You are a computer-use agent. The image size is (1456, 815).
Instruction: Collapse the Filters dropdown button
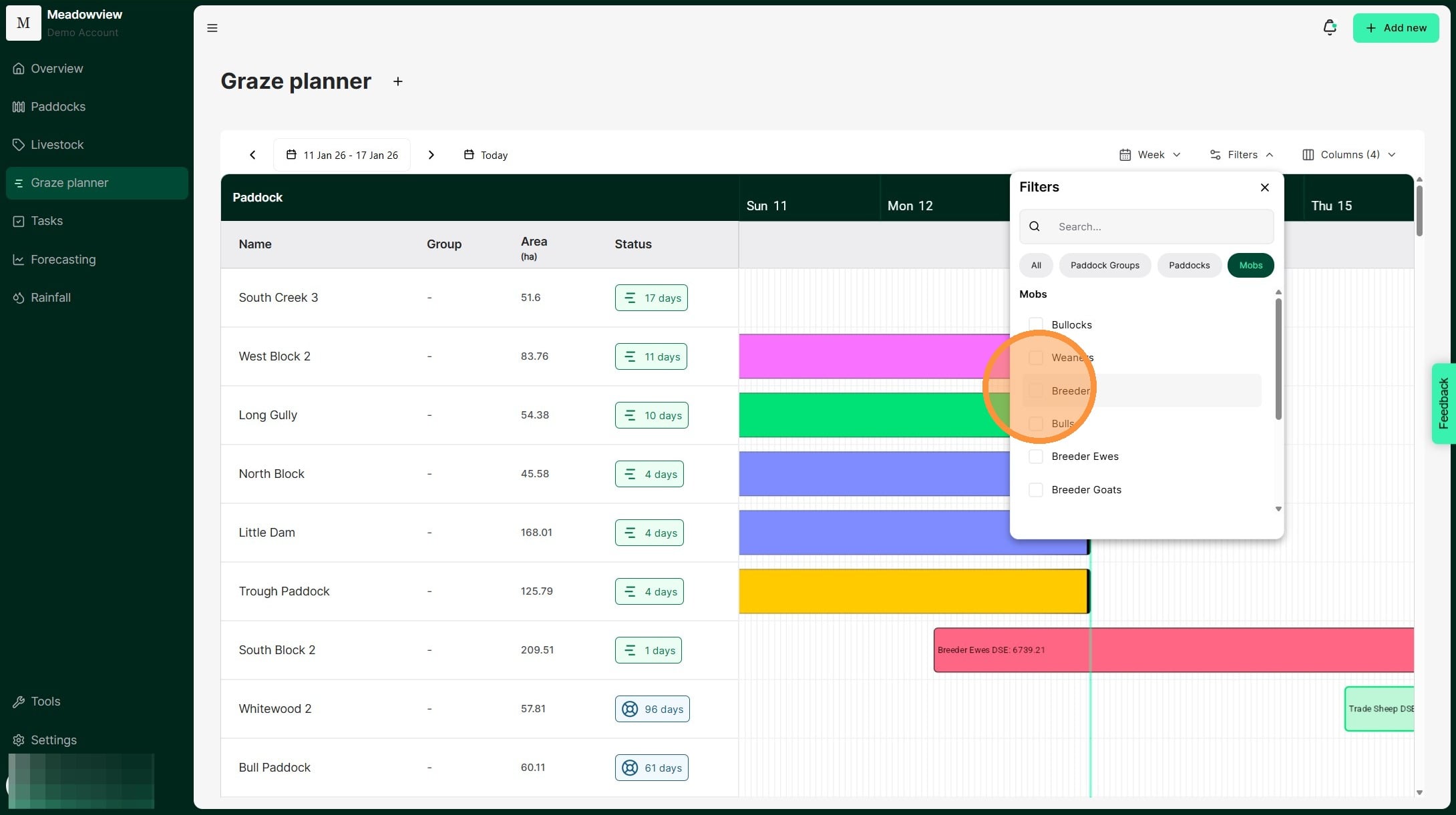pos(1242,155)
